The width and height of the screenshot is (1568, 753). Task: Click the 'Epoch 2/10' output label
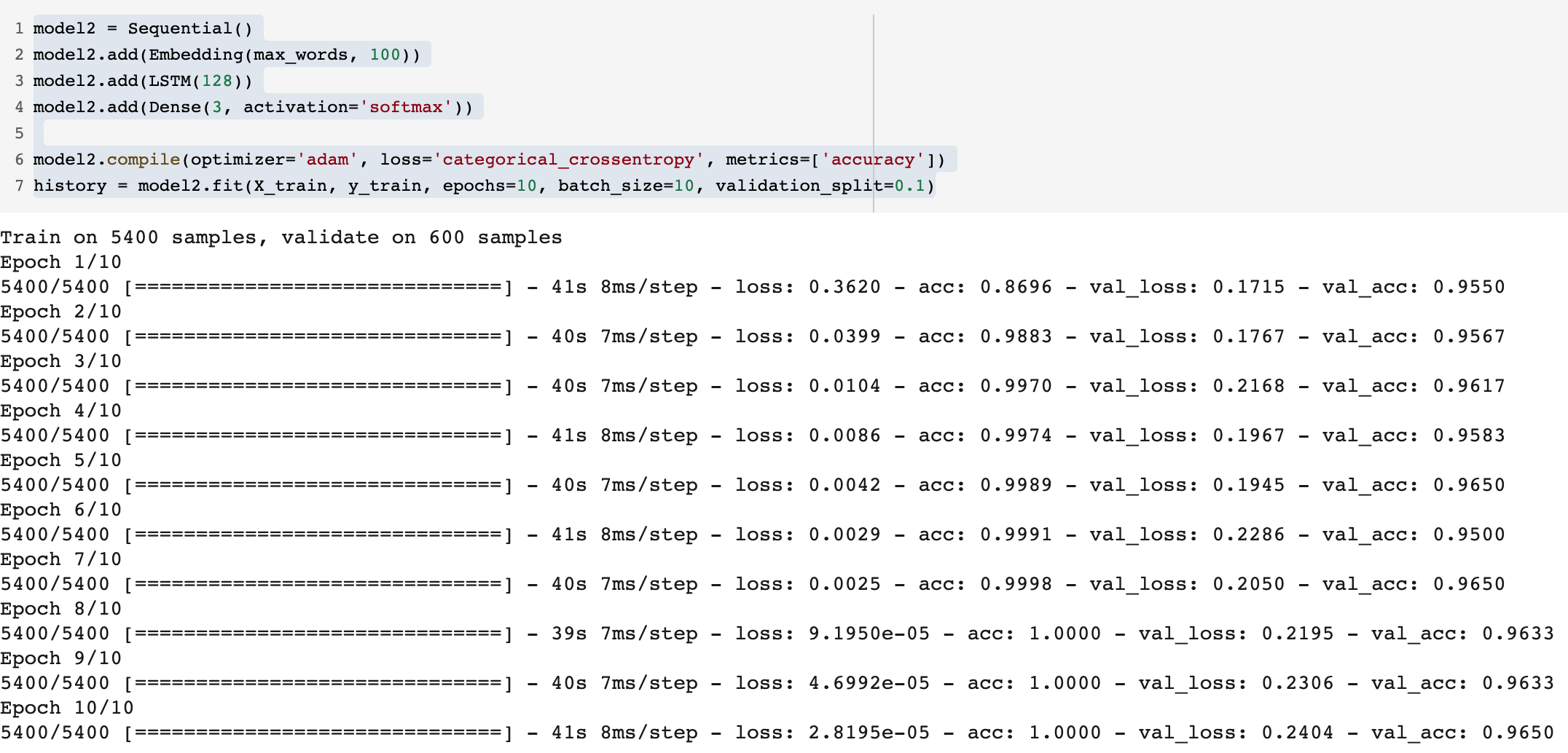[x=61, y=312]
